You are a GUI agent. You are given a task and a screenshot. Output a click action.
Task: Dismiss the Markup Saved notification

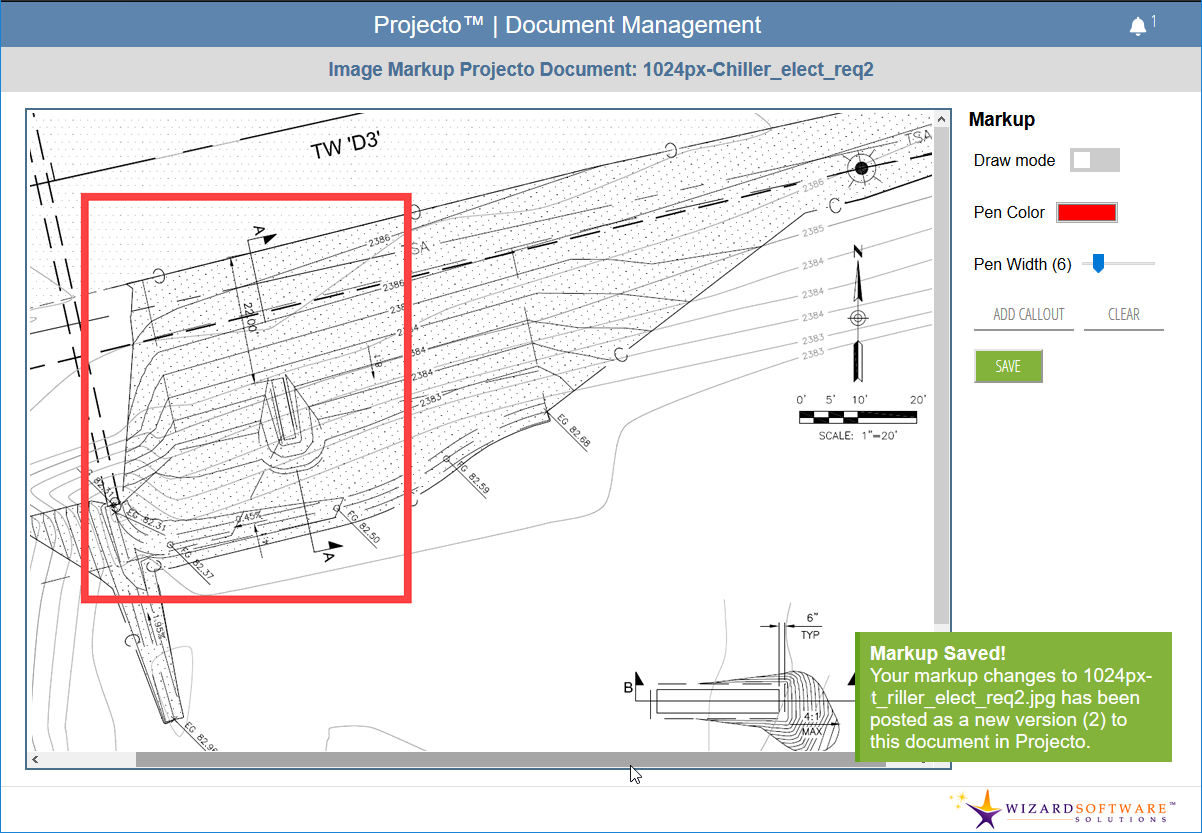click(1013, 697)
